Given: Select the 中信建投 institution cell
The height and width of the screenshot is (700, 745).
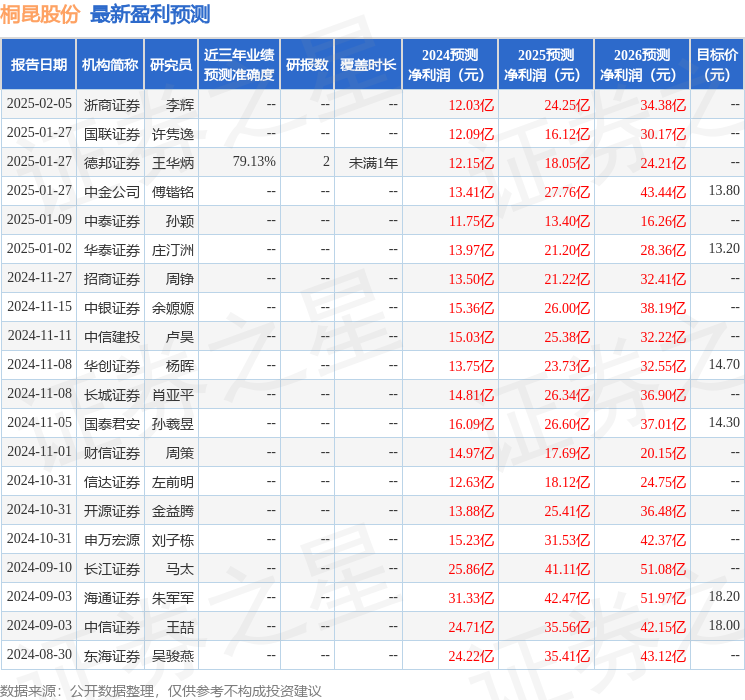Looking at the screenshot, I should coord(112,336).
